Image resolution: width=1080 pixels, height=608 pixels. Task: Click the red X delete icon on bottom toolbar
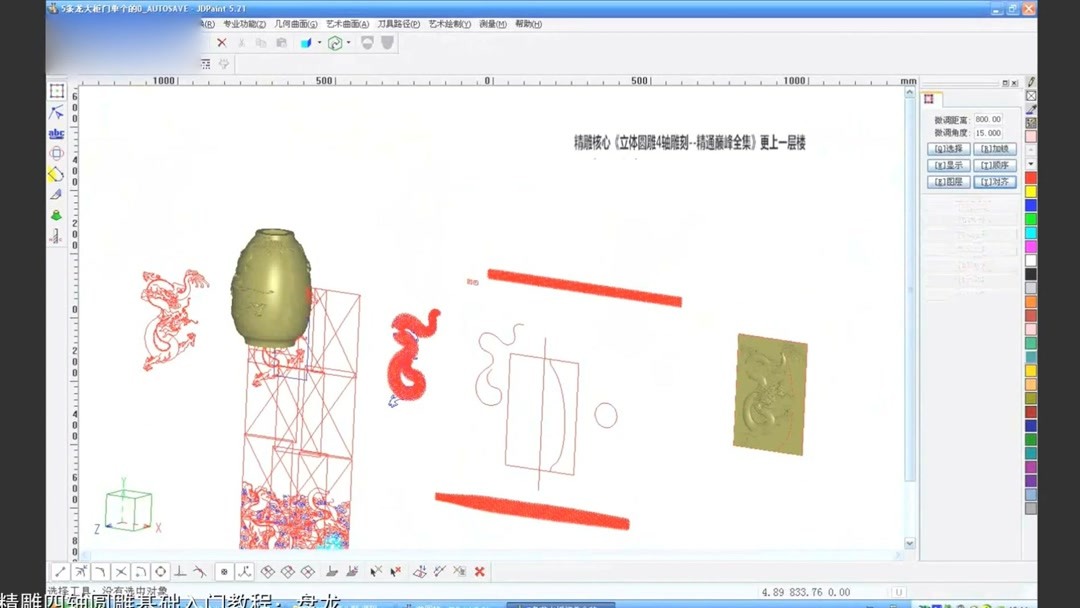(x=479, y=572)
